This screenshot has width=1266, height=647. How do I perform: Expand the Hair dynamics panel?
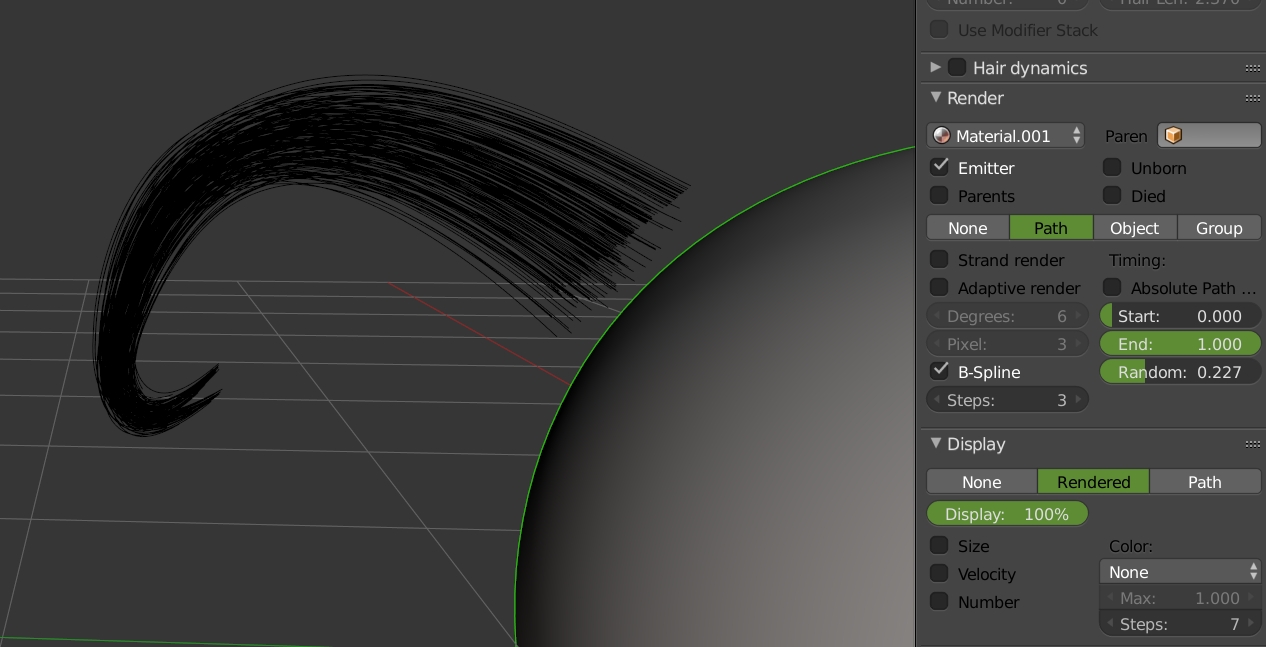936,67
